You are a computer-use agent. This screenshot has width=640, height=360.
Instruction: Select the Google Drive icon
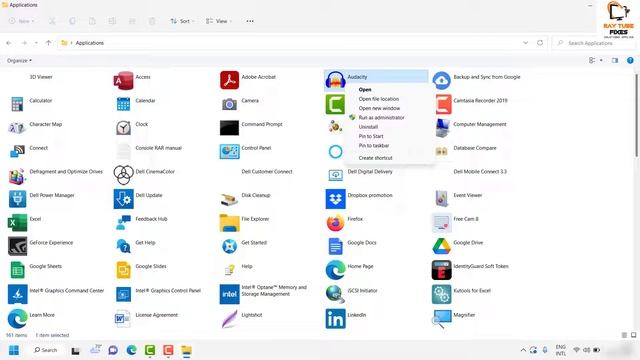tap(442, 246)
